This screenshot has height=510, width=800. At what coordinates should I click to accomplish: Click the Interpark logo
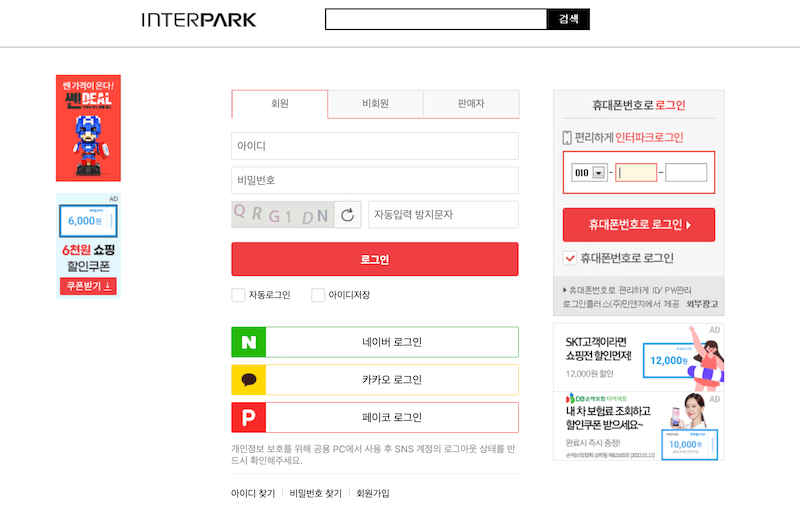[x=199, y=20]
